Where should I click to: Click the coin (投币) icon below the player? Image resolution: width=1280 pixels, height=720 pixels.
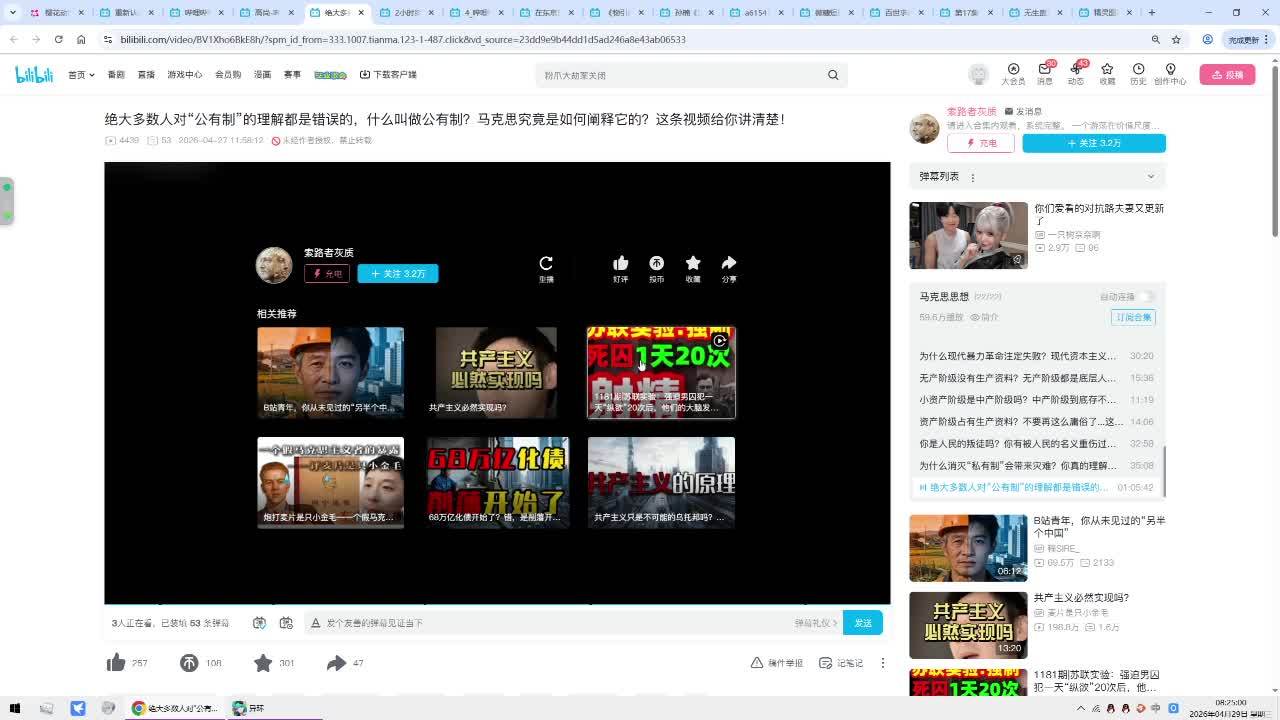pos(189,663)
